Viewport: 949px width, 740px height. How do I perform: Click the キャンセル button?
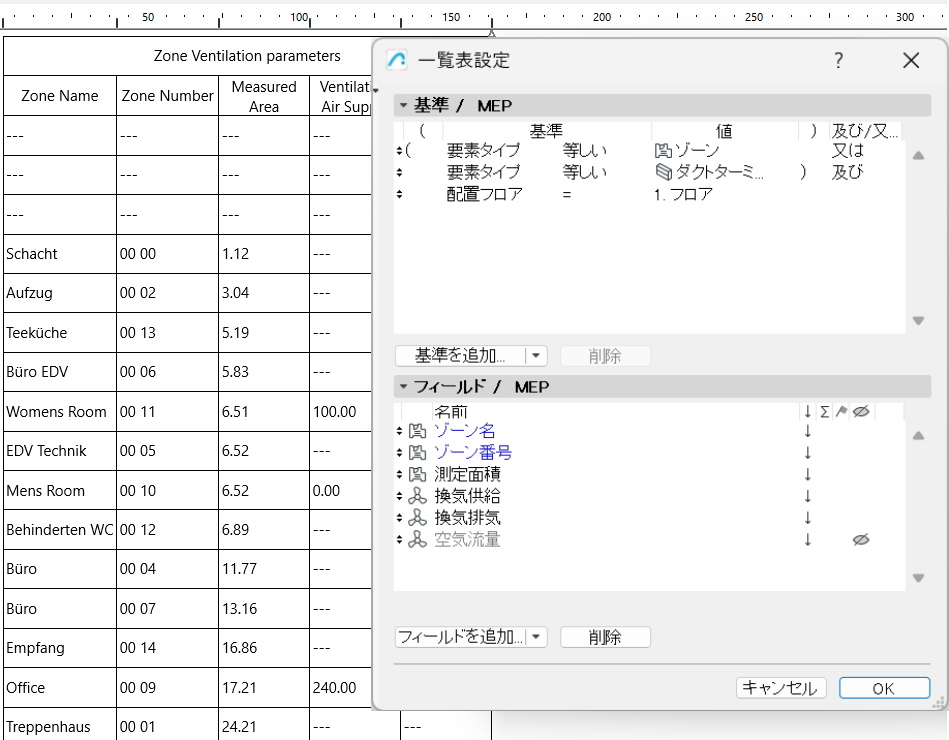[x=781, y=688]
